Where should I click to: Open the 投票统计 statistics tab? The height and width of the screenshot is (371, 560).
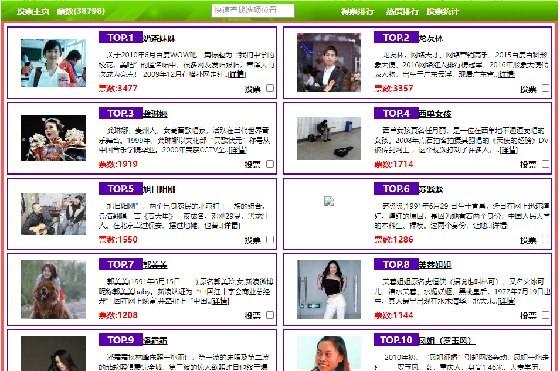(443, 11)
